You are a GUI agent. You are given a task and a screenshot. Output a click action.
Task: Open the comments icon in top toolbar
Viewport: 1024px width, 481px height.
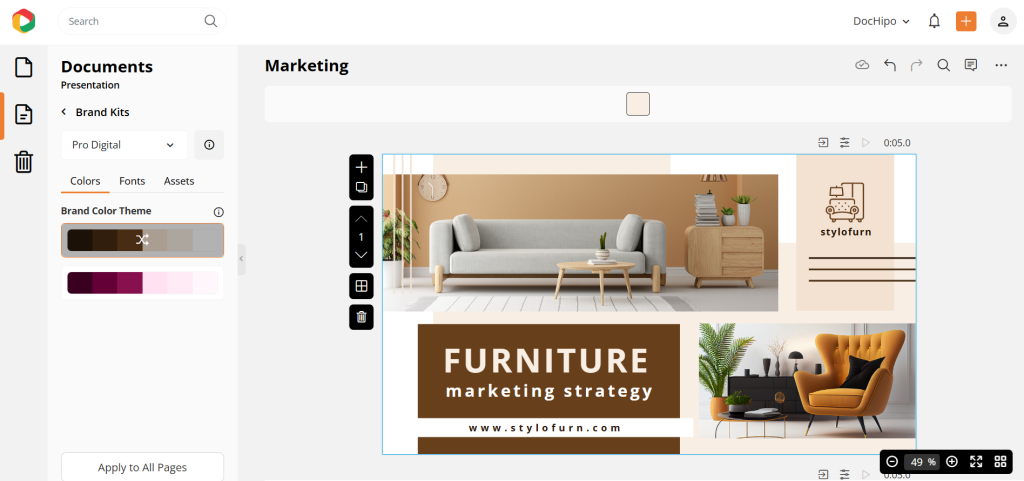click(971, 65)
